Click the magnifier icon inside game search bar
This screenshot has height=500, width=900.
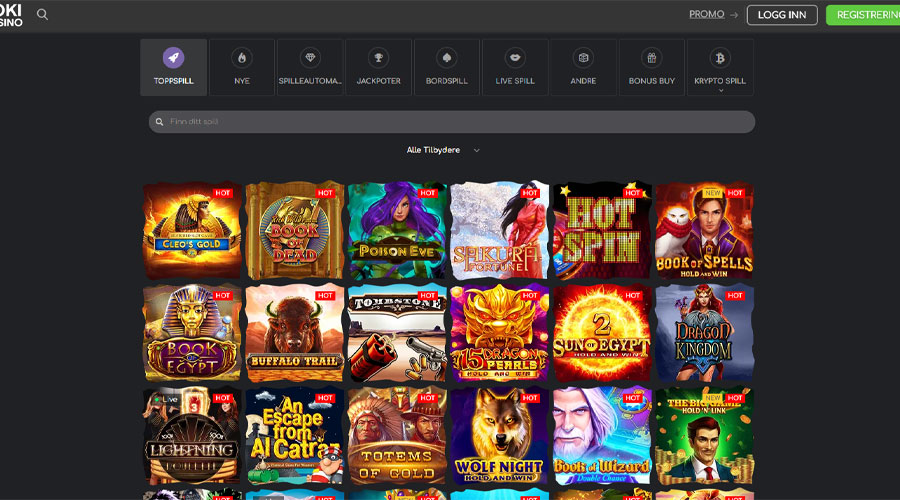pyautogui.click(x=160, y=122)
